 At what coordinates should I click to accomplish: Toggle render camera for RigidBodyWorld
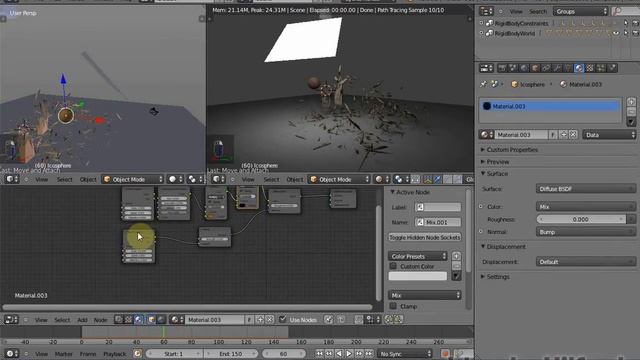click(635, 33)
